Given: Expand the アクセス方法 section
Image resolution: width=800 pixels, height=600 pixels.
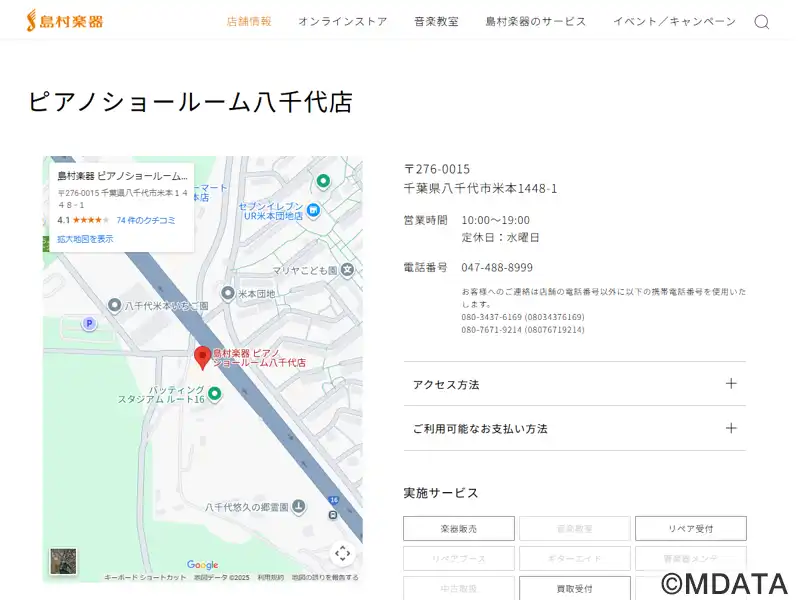Looking at the screenshot, I should click(x=574, y=384).
